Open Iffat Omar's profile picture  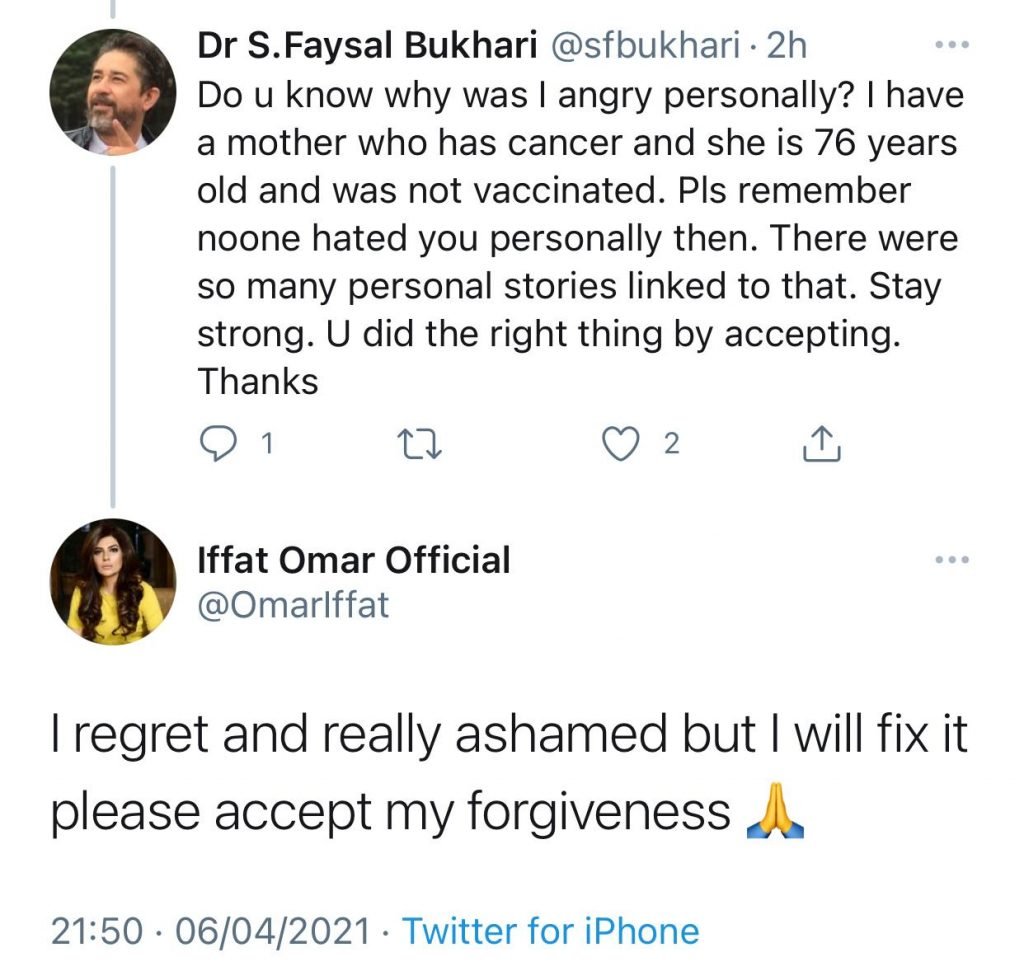[113, 580]
